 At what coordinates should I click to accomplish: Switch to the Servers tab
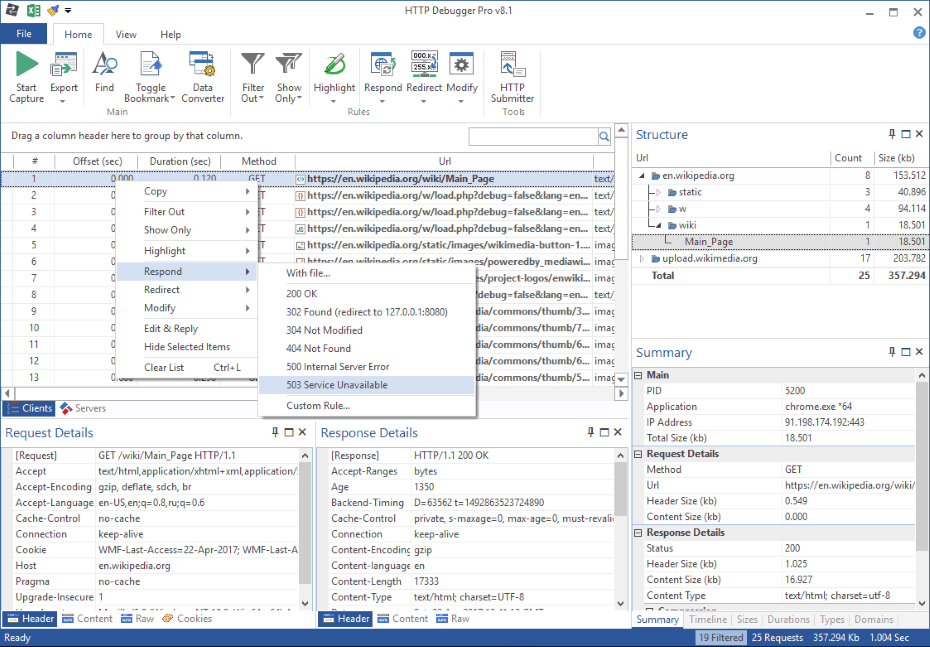point(83,408)
